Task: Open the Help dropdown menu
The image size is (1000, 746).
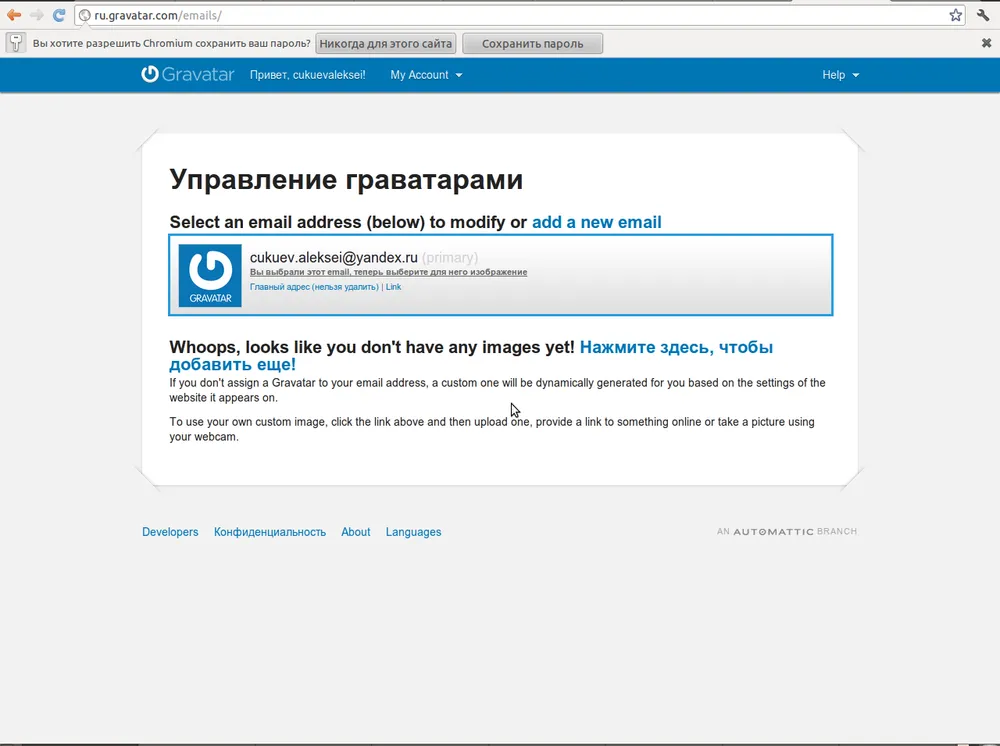Action: pyautogui.click(x=840, y=75)
